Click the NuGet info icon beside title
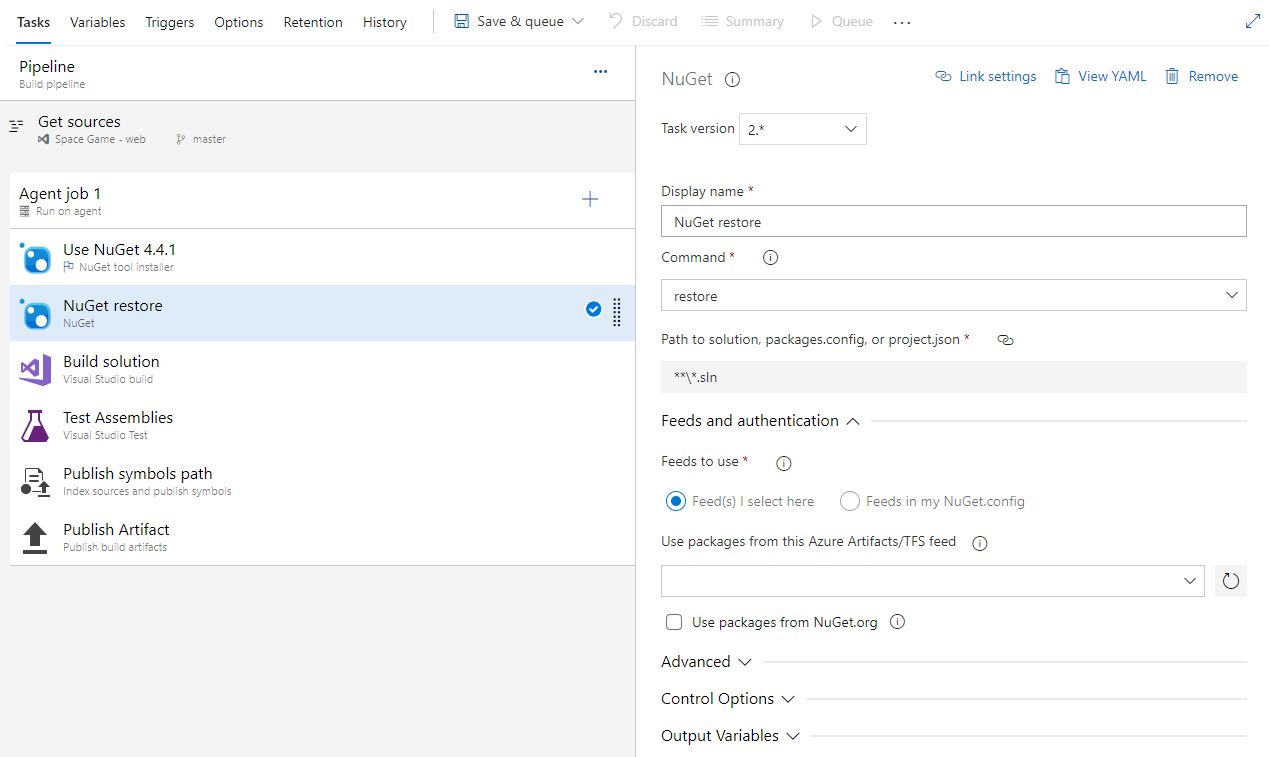Viewport: 1269px width, 757px height. click(x=732, y=80)
